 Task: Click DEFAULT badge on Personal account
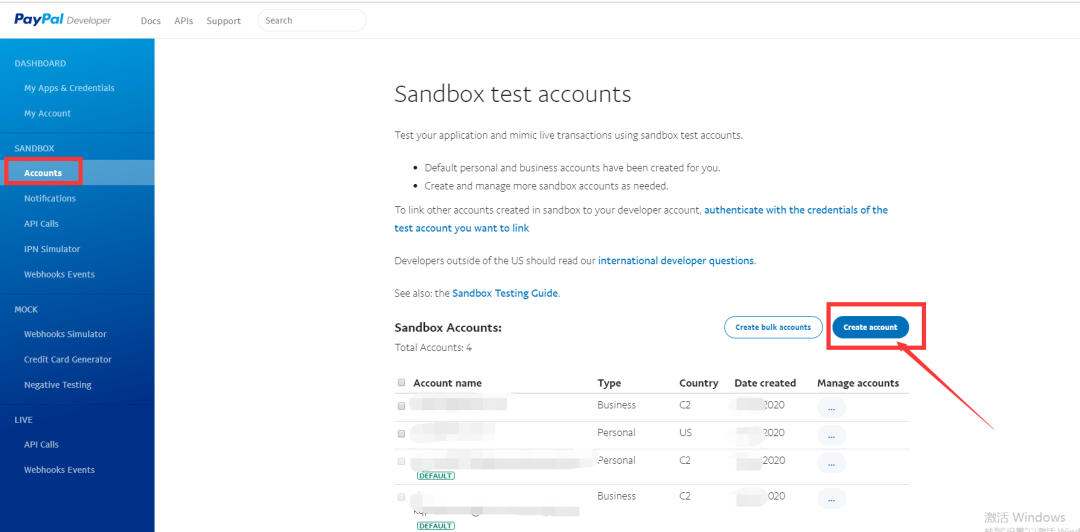click(x=436, y=475)
